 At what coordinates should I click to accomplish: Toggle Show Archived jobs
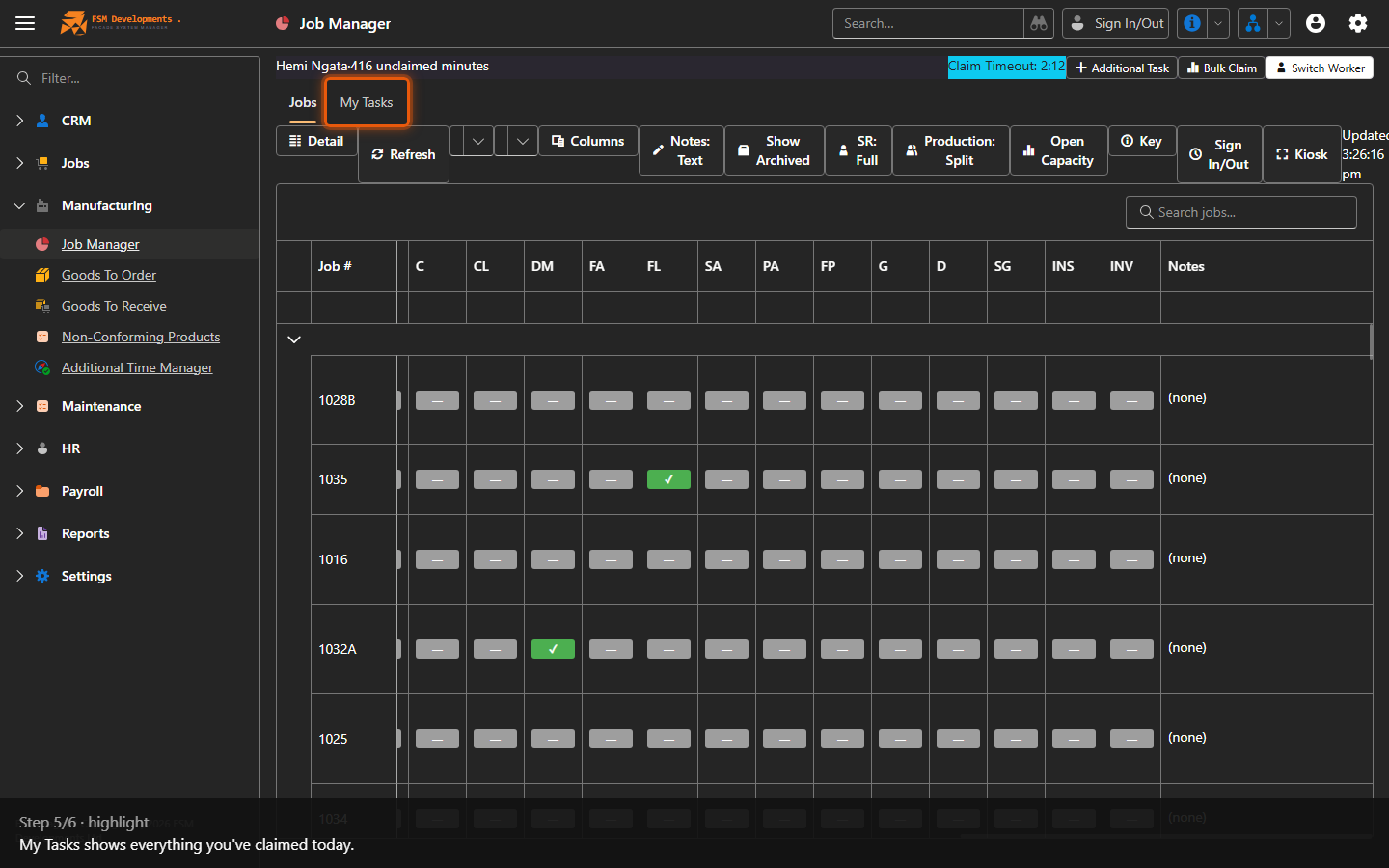(775, 150)
